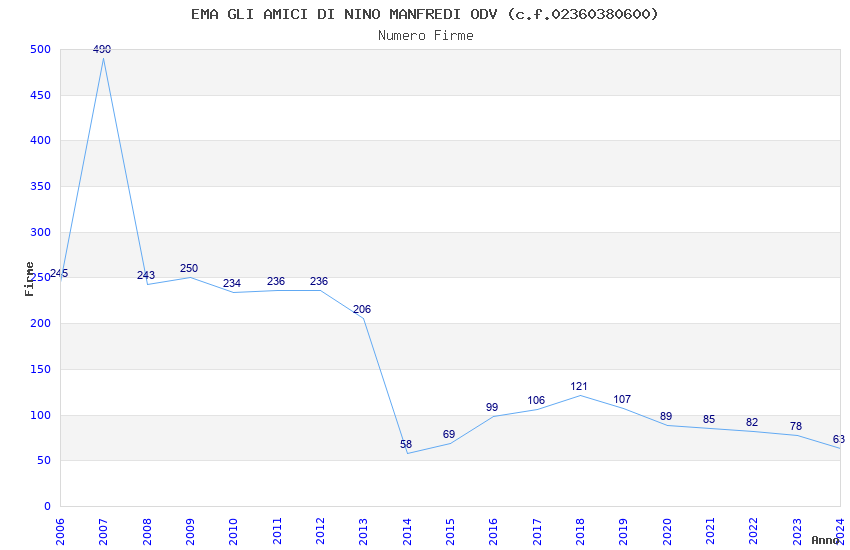Click x-axis year label 2018

pyautogui.click(x=581, y=532)
